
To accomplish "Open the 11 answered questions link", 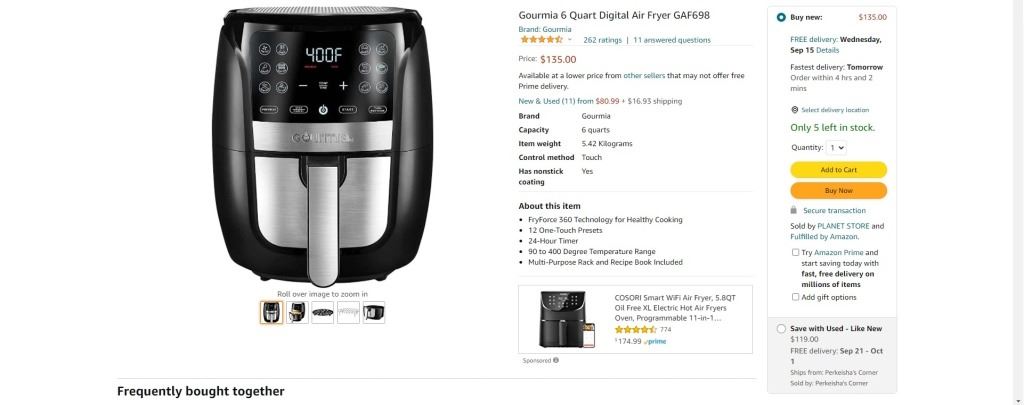I will (x=672, y=40).
